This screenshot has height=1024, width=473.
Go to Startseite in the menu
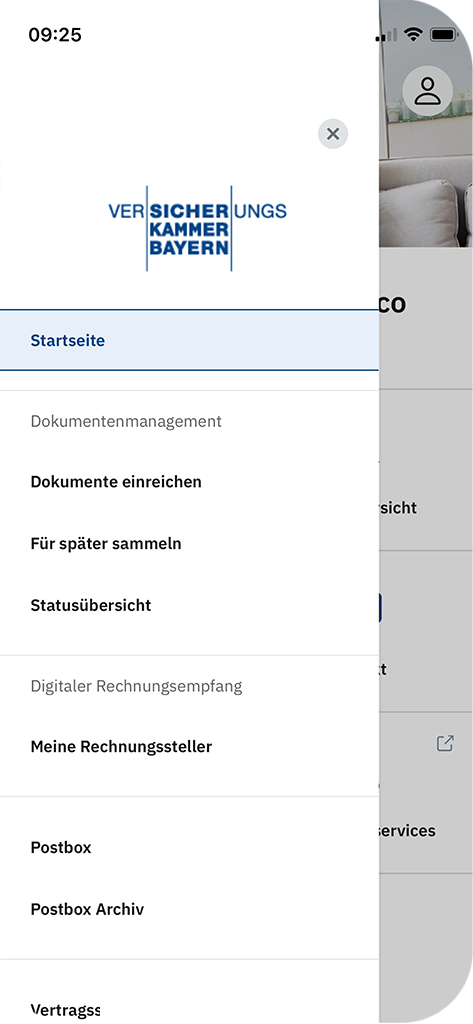tap(189, 340)
